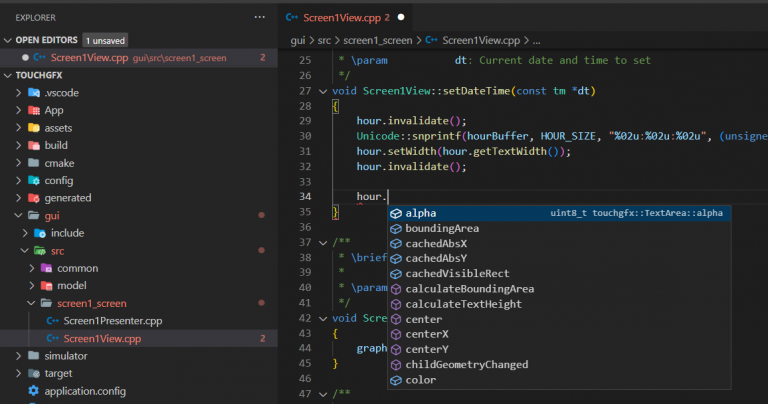Expand the generated folder
Image resolution: width=768 pixels, height=404 pixels.
(19, 198)
